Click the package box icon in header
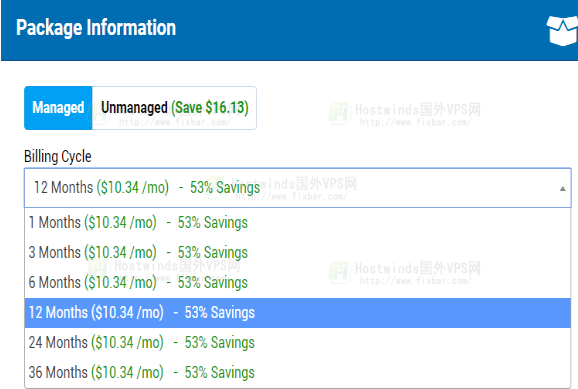 click(x=562, y=30)
